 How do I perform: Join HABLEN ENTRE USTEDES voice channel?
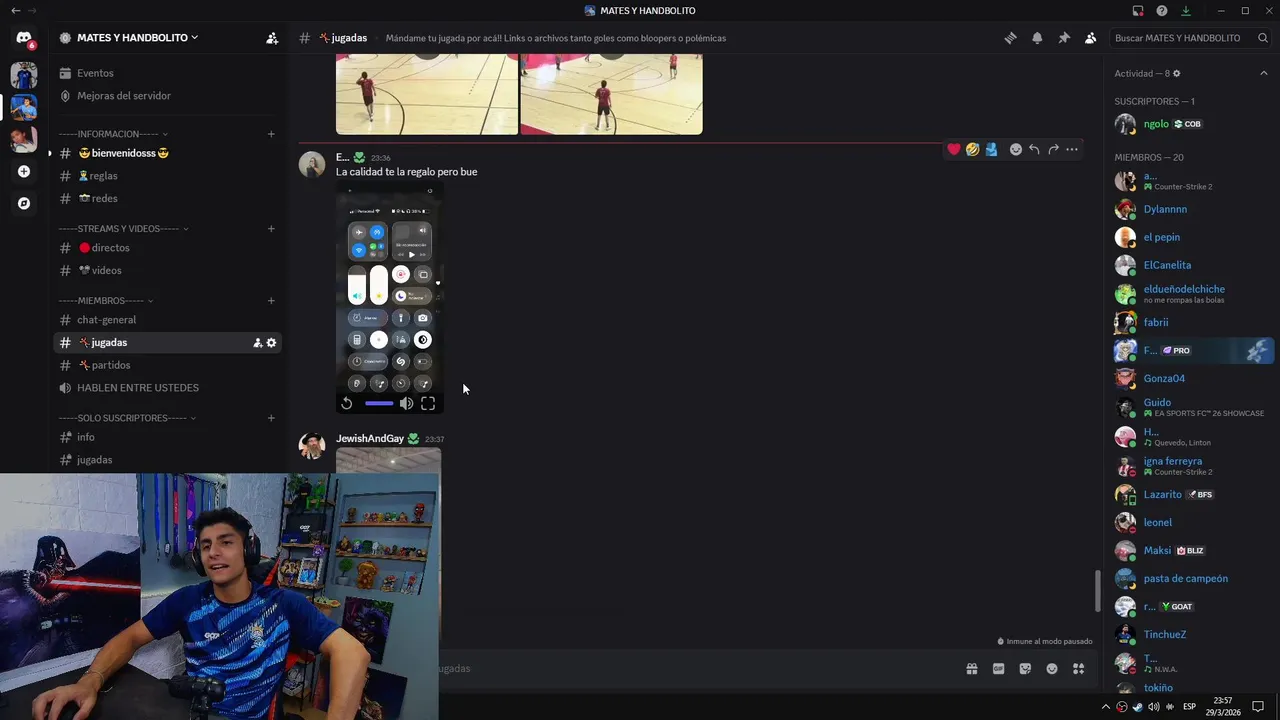[x=167, y=388]
